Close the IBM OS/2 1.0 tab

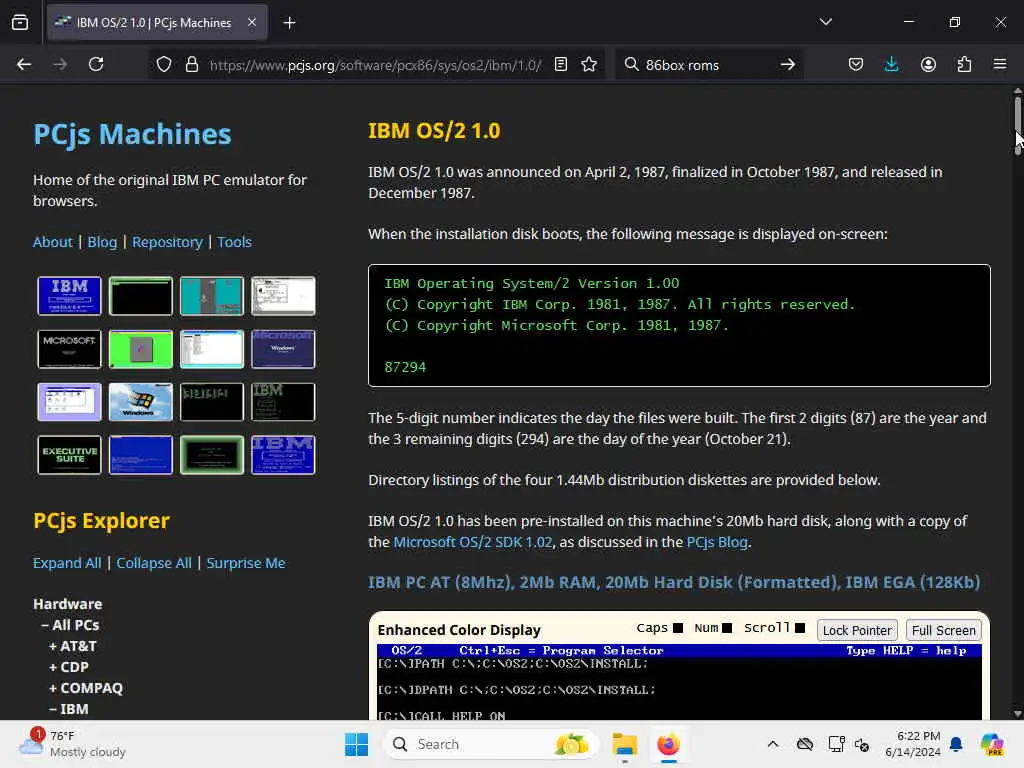point(252,22)
